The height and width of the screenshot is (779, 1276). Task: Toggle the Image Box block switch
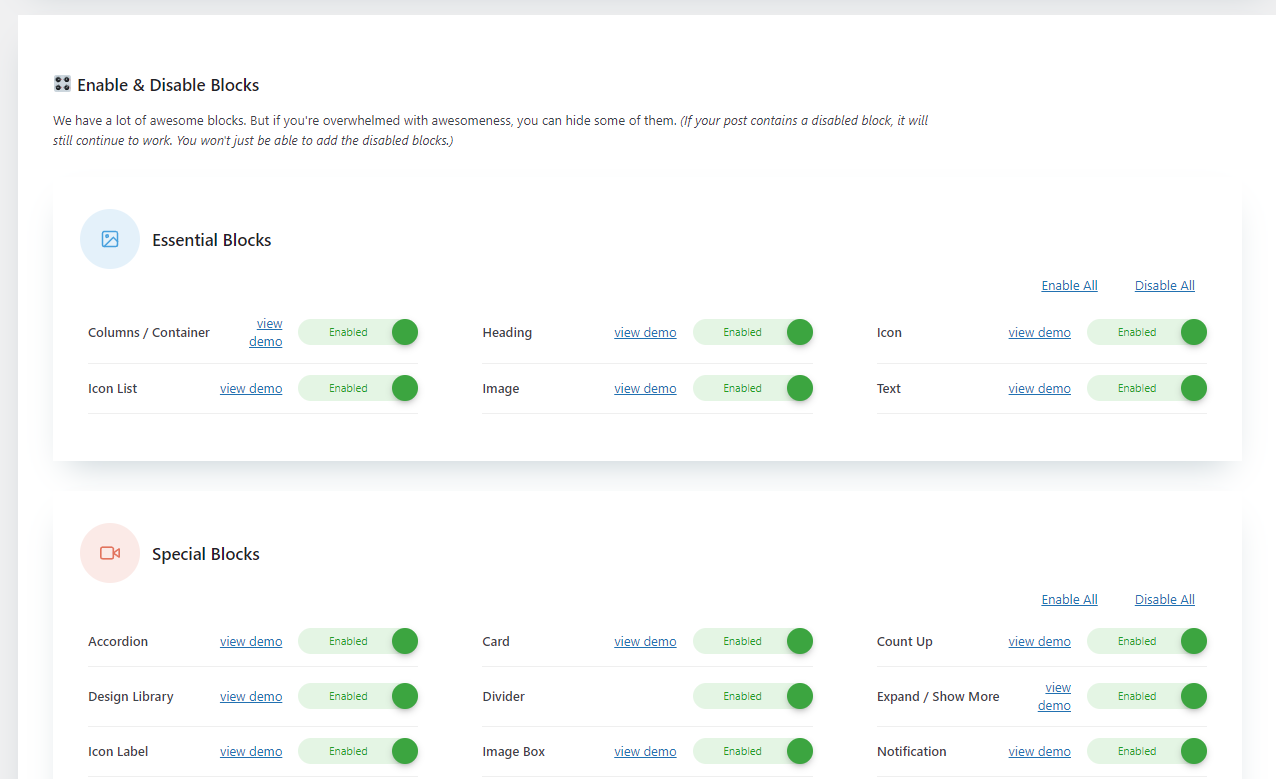tap(753, 751)
